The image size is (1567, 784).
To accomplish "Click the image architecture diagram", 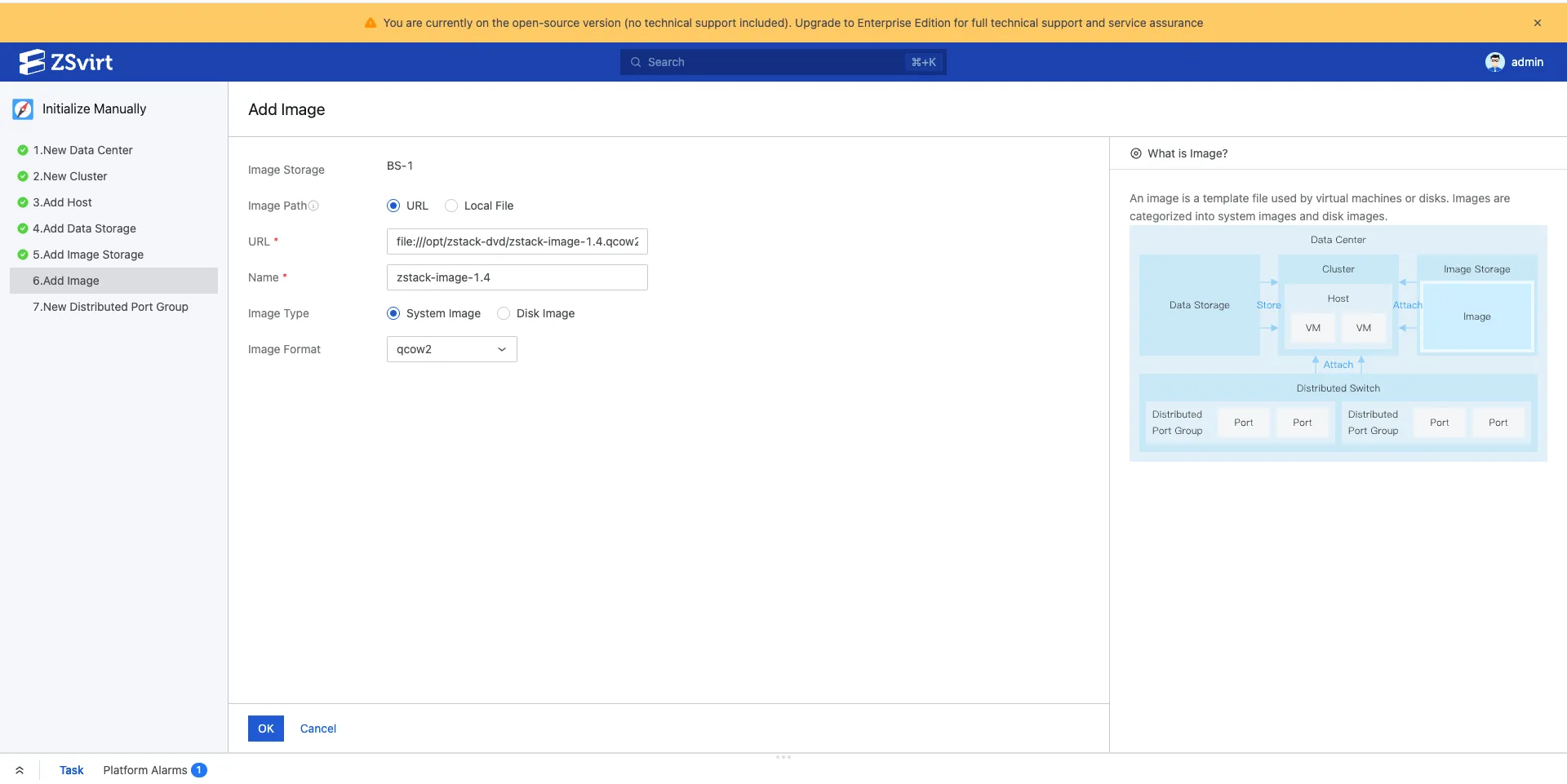I will click(x=1338, y=343).
